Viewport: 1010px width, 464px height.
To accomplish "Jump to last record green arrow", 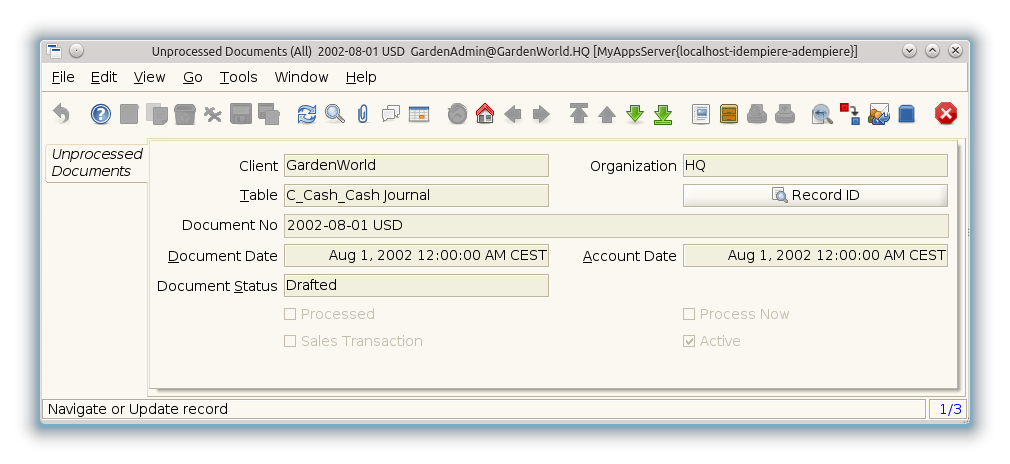I will [x=663, y=114].
